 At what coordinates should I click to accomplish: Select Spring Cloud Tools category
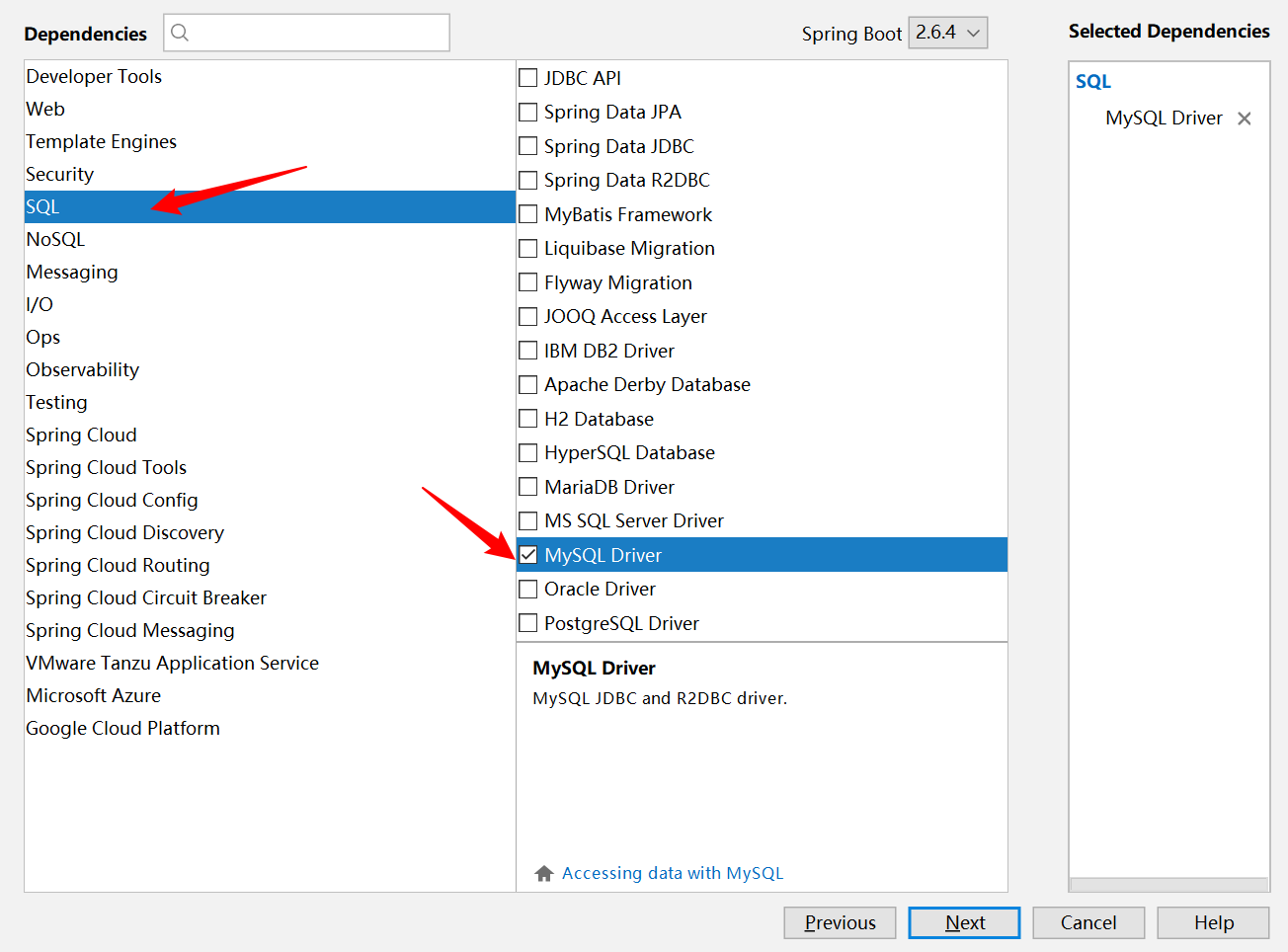click(270, 467)
